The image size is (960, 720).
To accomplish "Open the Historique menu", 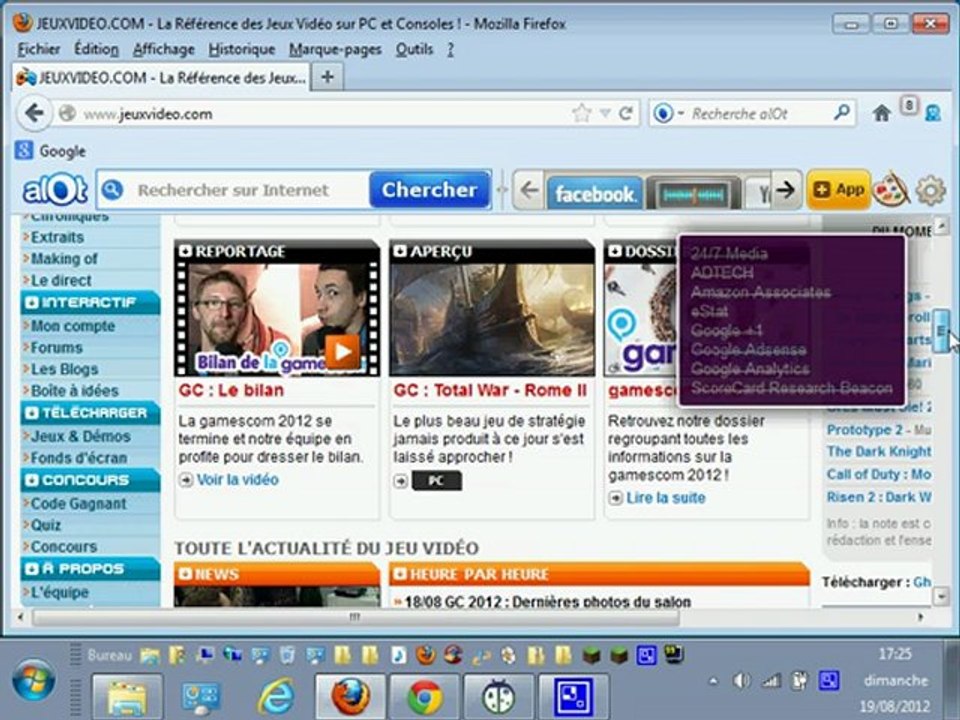I will click(241, 49).
